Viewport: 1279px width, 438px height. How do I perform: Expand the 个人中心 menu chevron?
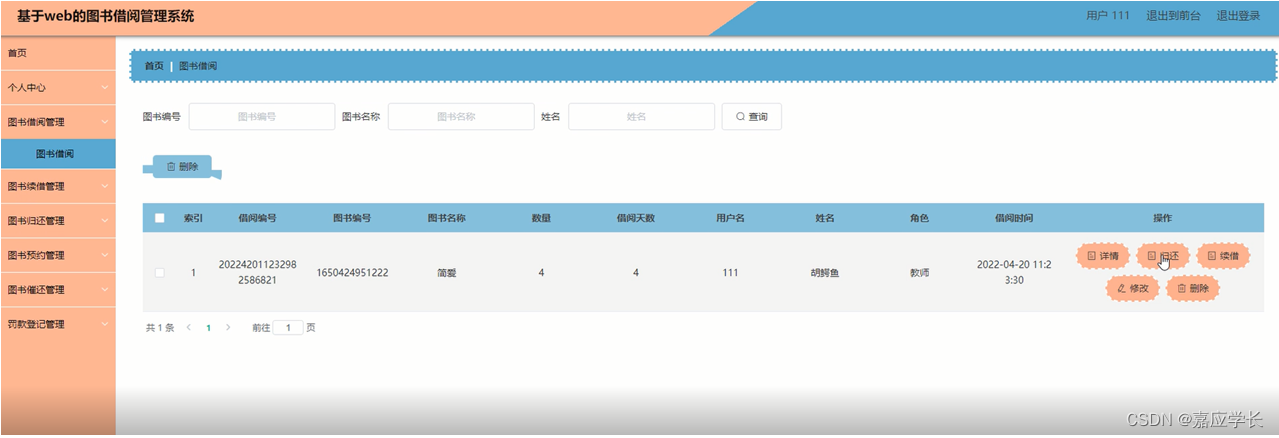(x=105, y=87)
